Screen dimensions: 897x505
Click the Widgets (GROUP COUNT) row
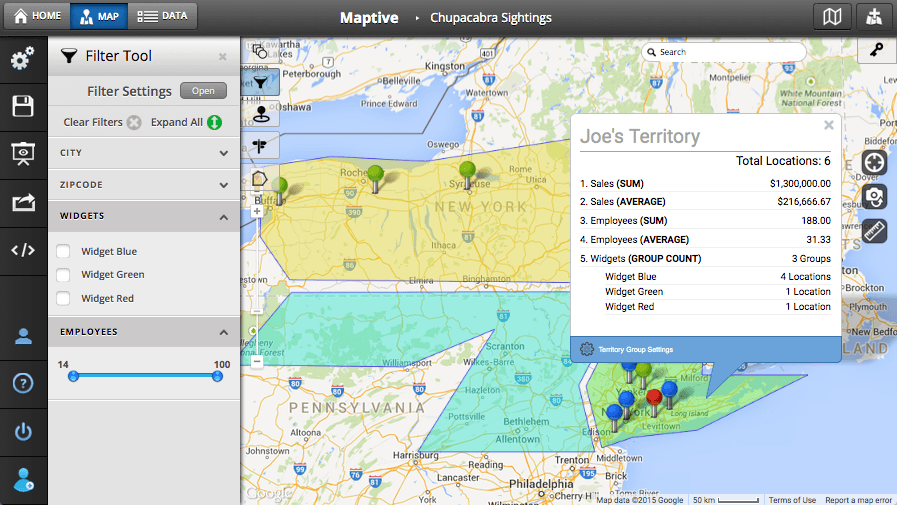coord(705,259)
